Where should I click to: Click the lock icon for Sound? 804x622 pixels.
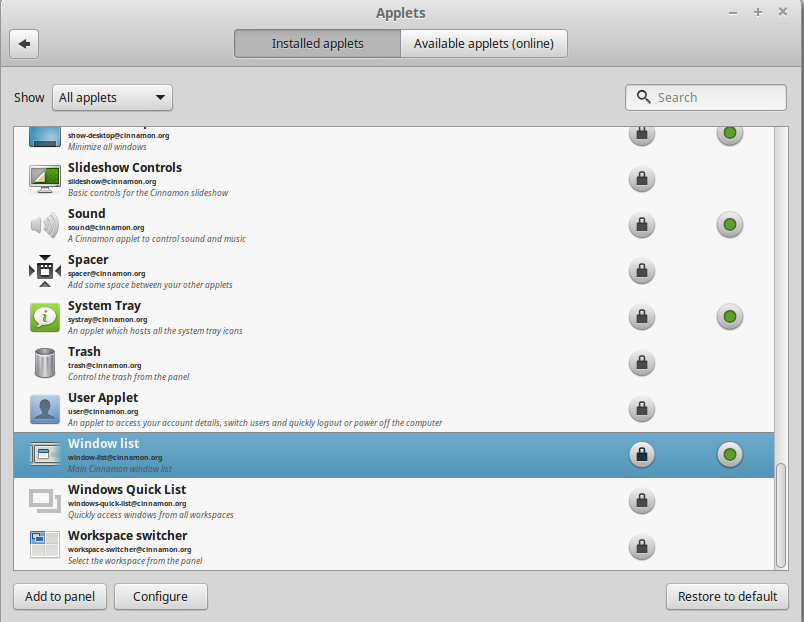tap(641, 225)
